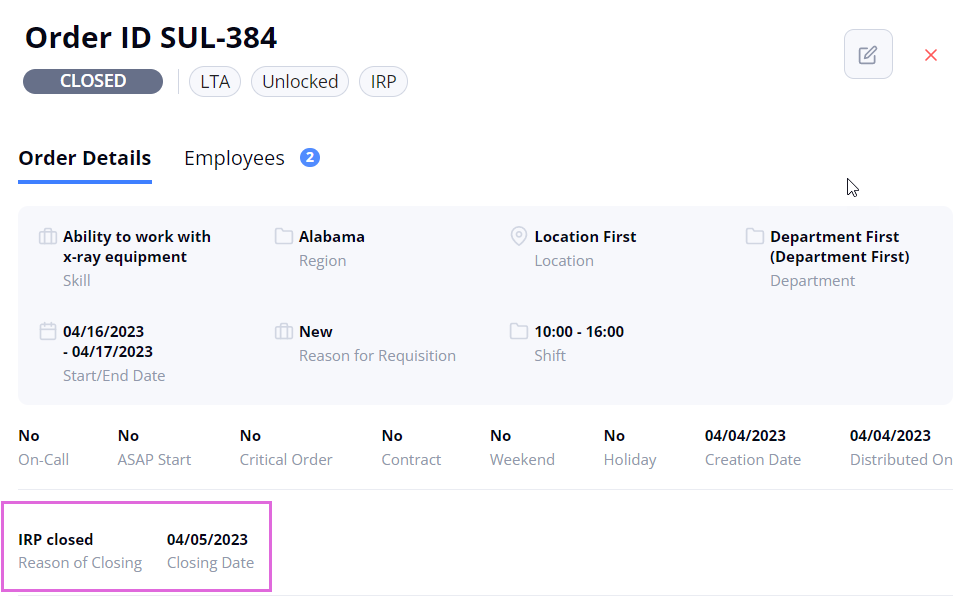The height and width of the screenshot is (614, 964).
Task: Click the location pin icon
Action: [x=519, y=237]
